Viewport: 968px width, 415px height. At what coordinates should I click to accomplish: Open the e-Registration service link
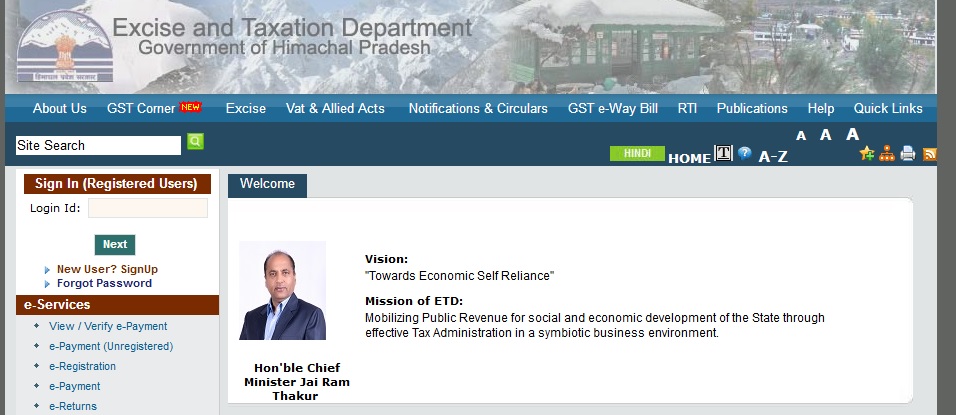[82, 366]
